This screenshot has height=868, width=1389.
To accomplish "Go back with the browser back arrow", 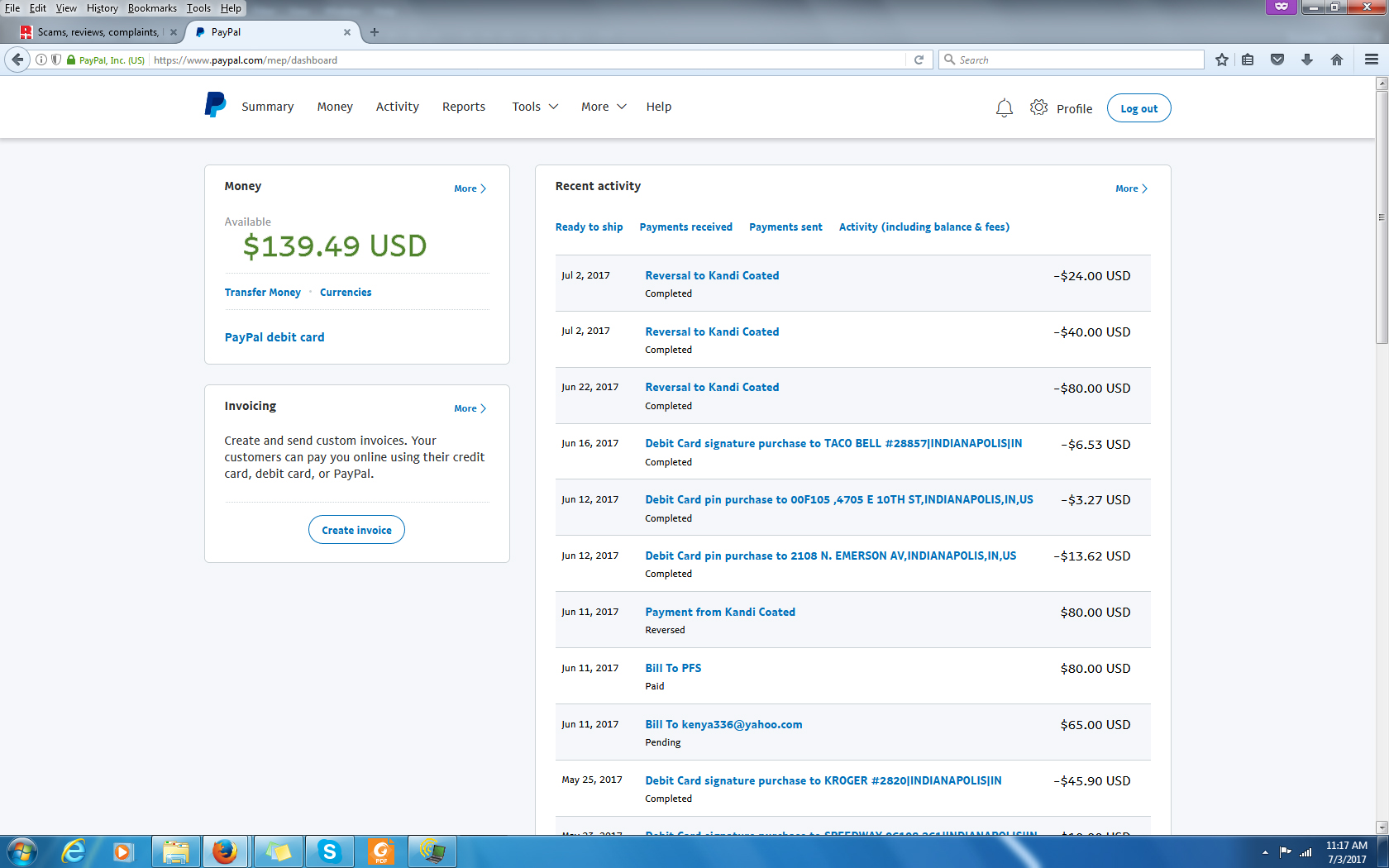I will point(17,60).
